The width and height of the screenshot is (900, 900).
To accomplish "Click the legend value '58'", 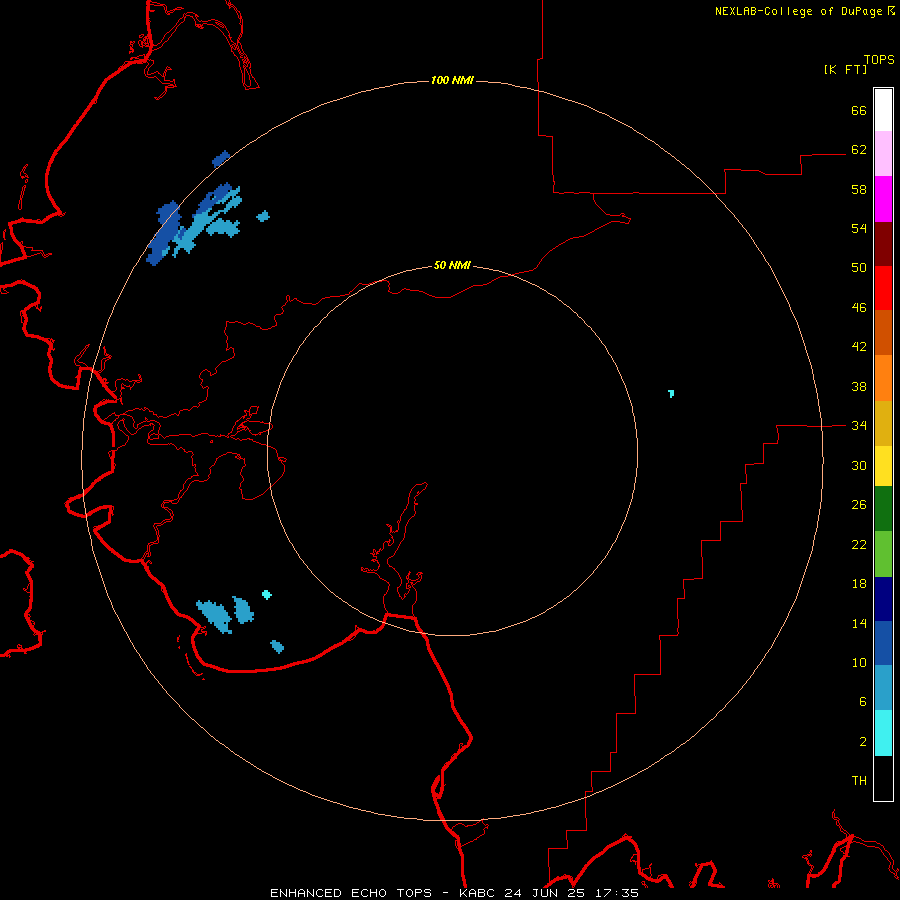I will (x=859, y=189).
